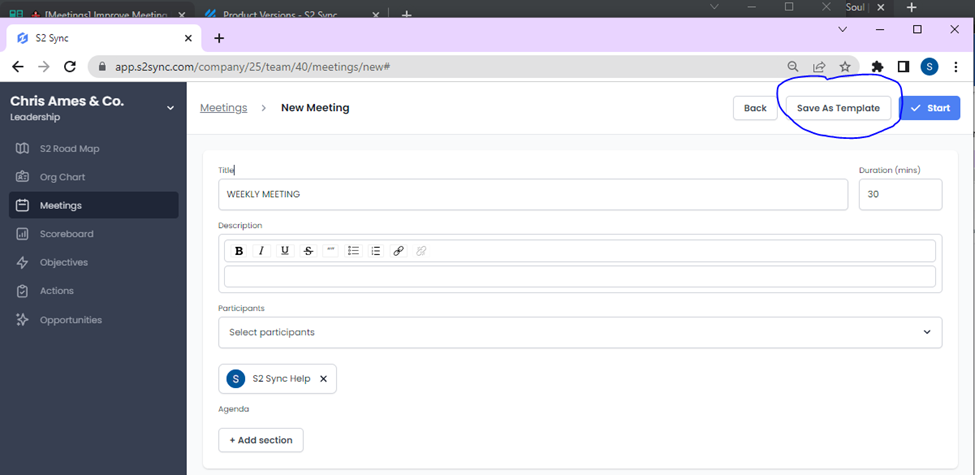Bookmark this page with star
Viewport: 975px width, 475px height.
pos(844,67)
